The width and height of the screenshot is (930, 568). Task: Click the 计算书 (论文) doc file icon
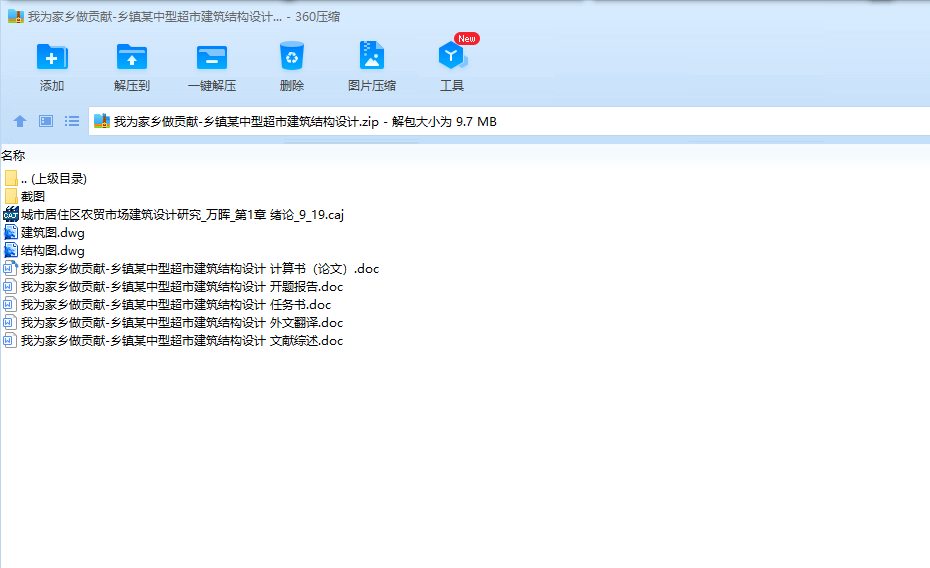click(10, 269)
